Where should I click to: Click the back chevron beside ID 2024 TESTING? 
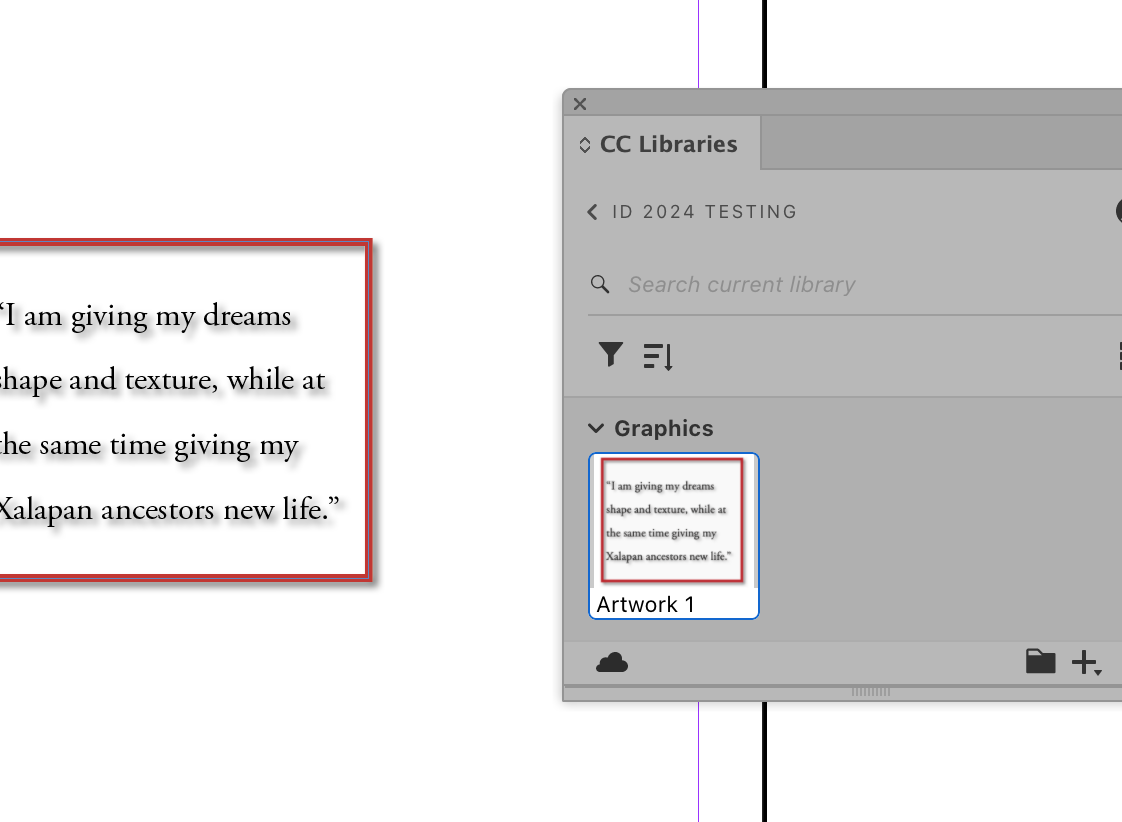(x=591, y=211)
